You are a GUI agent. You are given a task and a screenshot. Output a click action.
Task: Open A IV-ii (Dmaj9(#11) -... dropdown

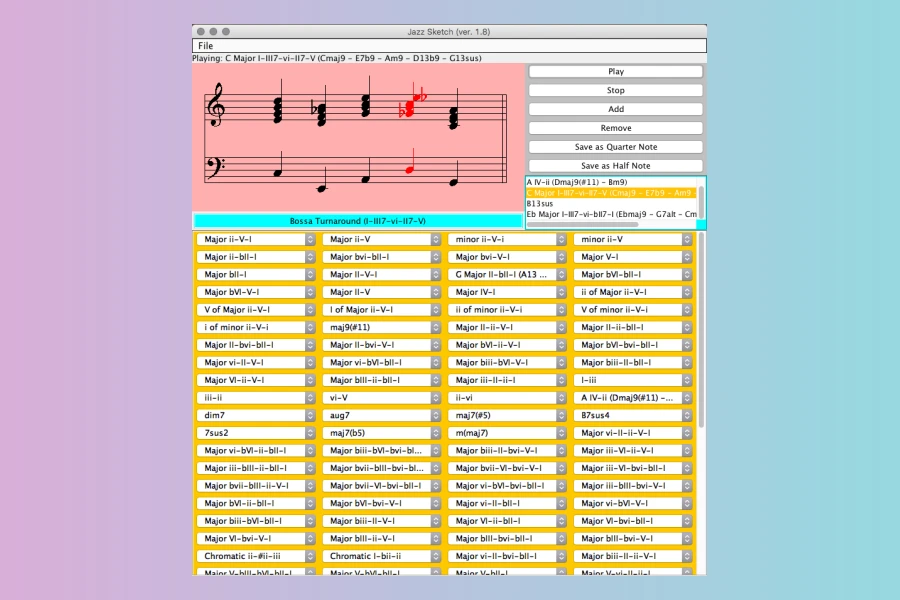coord(633,398)
